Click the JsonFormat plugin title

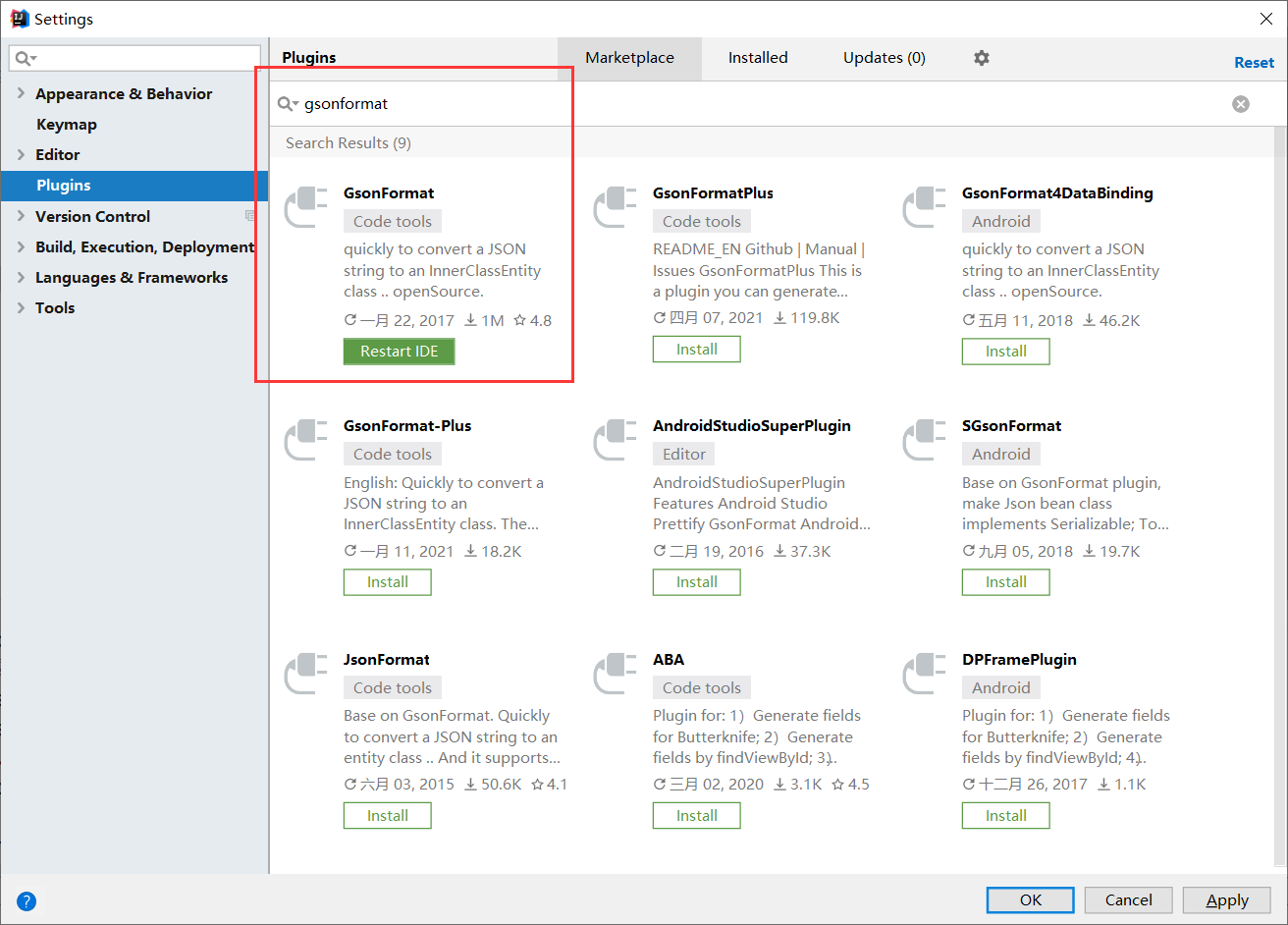pyautogui.click(x=387, y=660)
